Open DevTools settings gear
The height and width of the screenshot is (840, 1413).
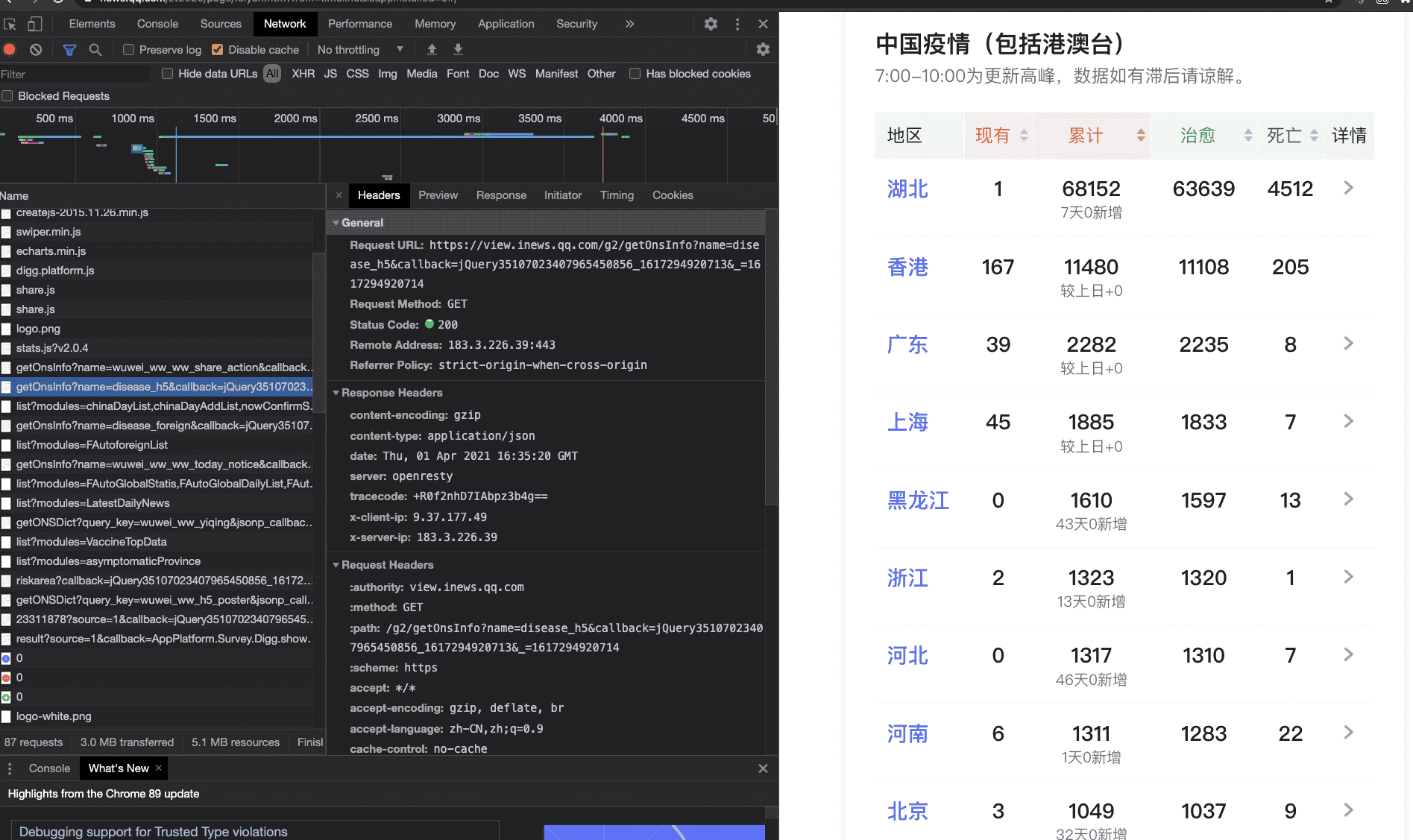pos(711,24)
